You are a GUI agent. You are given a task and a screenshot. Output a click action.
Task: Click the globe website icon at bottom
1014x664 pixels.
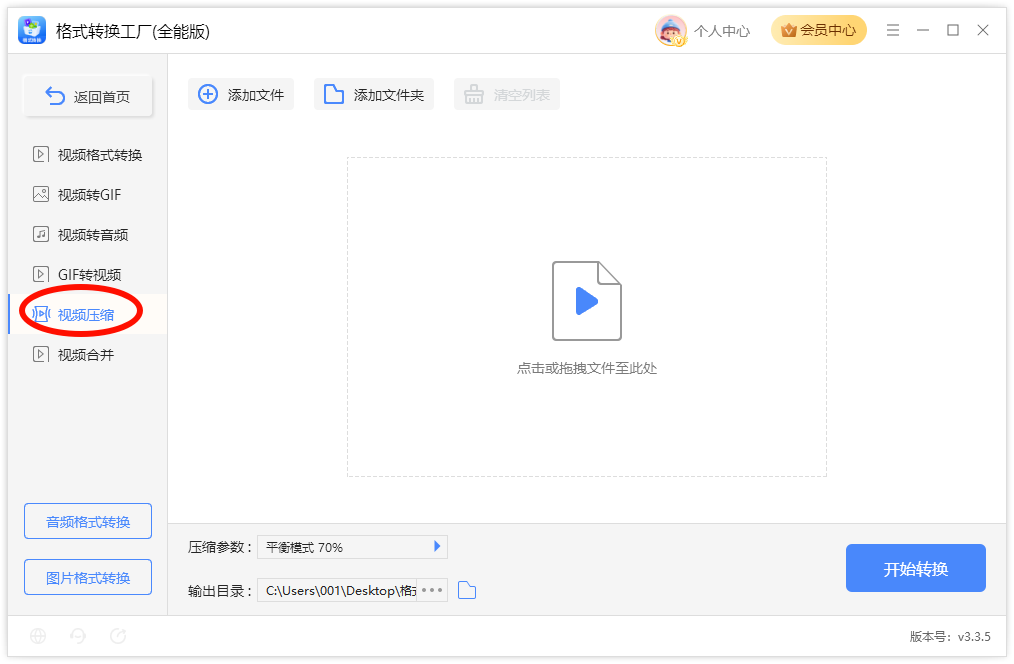[x=38, y=636]
